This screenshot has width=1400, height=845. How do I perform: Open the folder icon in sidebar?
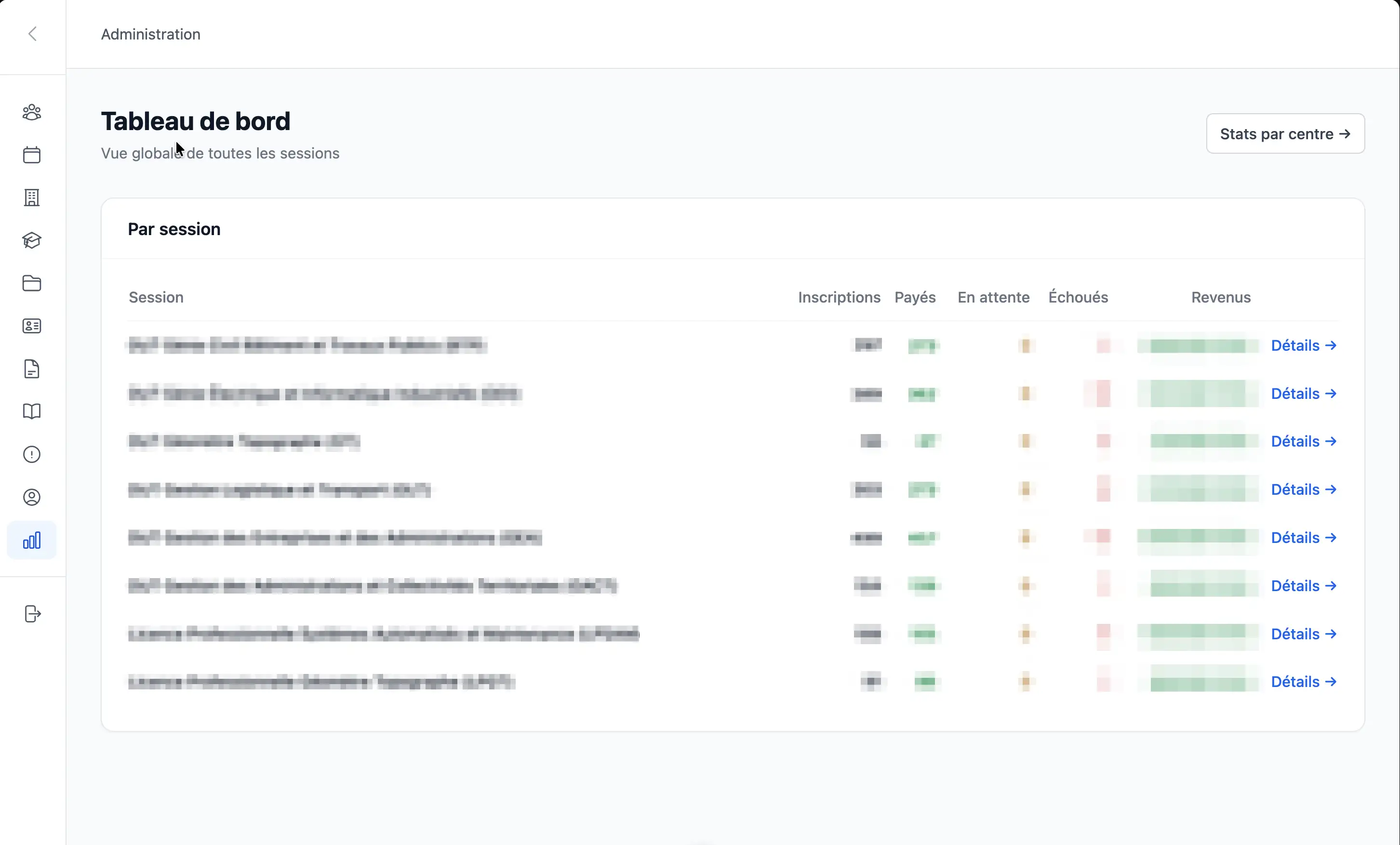32,283
